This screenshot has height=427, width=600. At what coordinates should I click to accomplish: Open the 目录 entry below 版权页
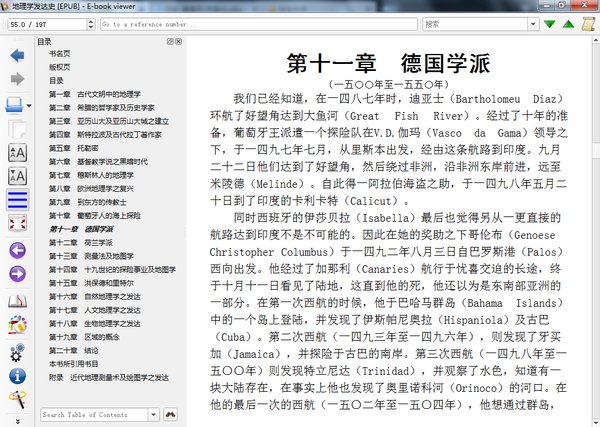(x=56, y=81)
